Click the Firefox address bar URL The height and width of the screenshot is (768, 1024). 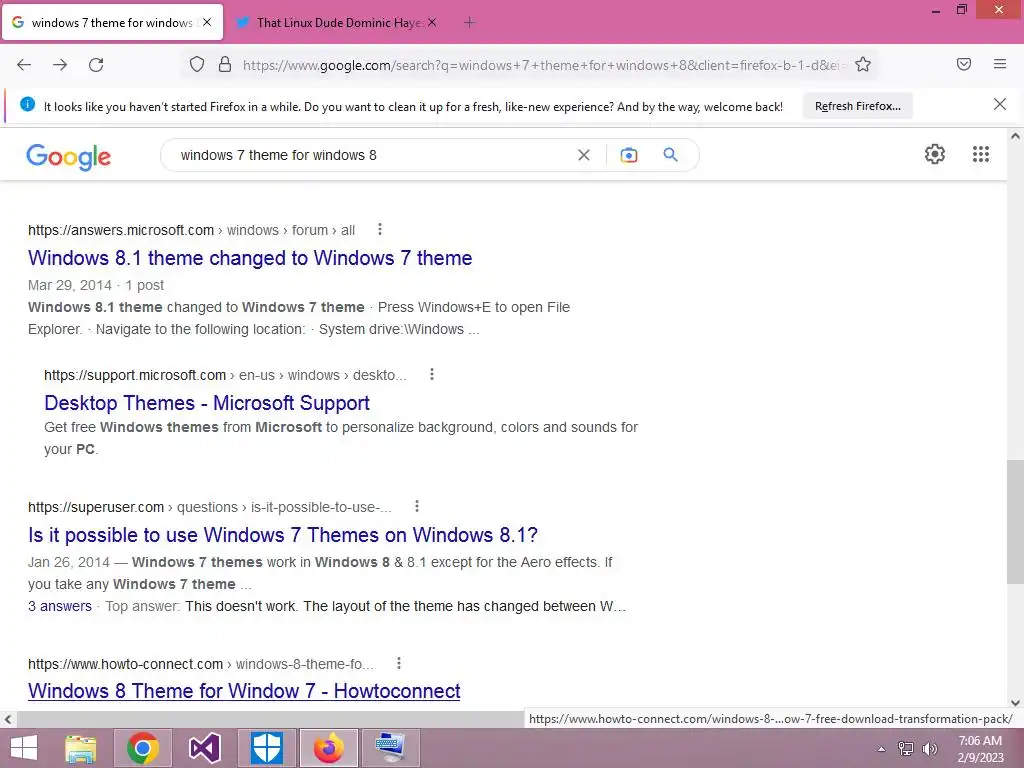(542, 65)
